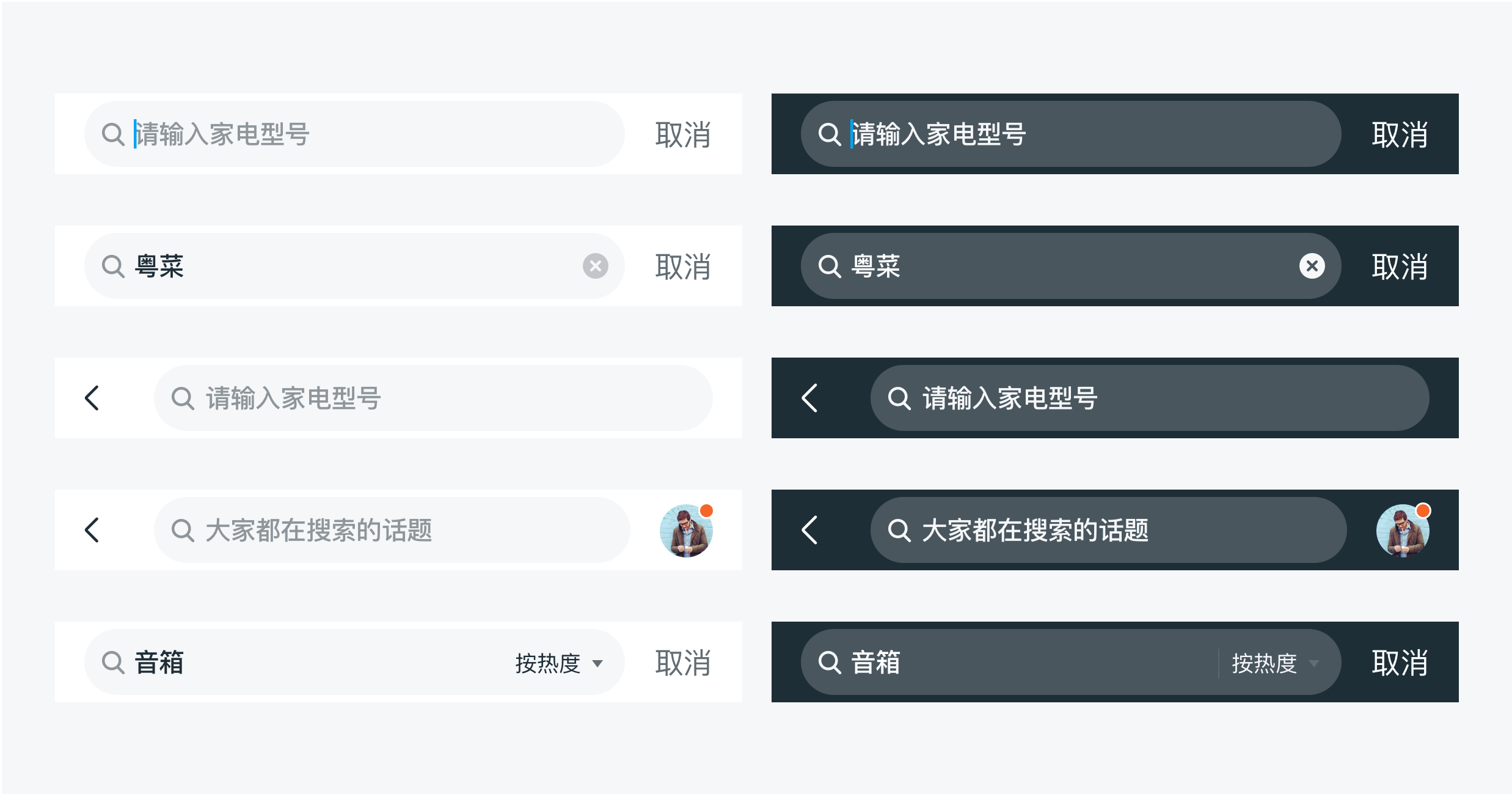This screenshot has width=1512, height=794.
Task: Focus dark 请输入家电型号 field with back arrow
Action: click(x=1150, y=398)
